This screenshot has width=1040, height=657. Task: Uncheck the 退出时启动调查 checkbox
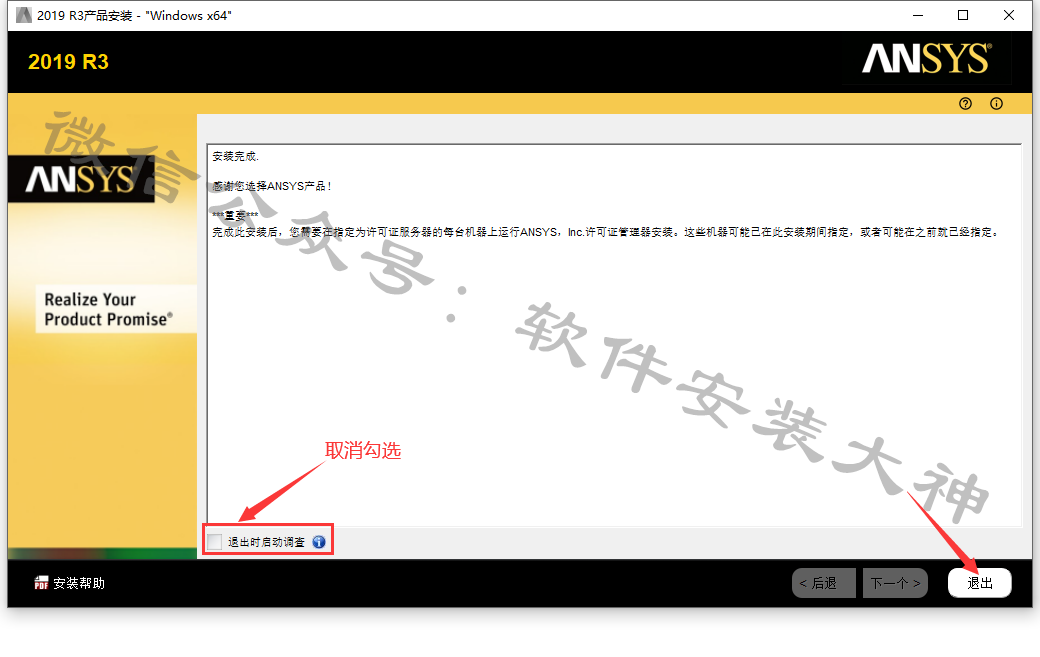[215, 542]
